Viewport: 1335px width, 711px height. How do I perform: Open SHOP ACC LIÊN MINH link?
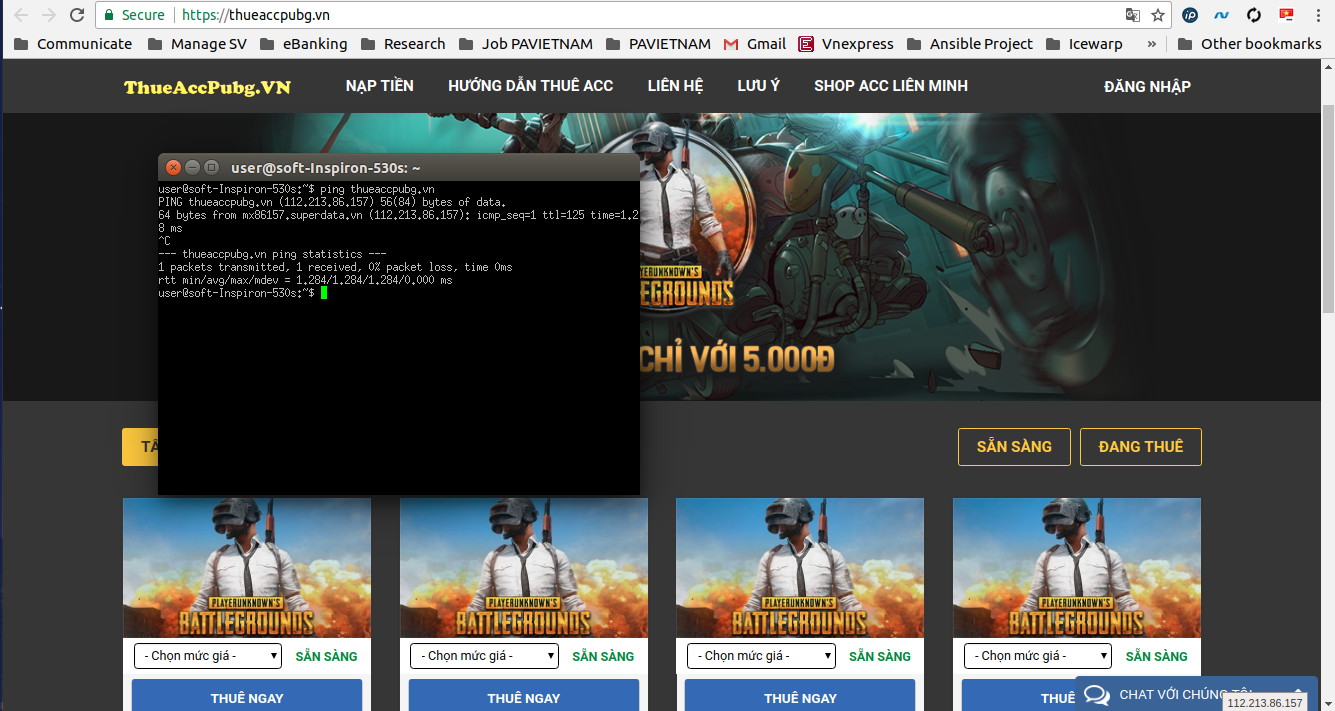[x=891, y=86]
